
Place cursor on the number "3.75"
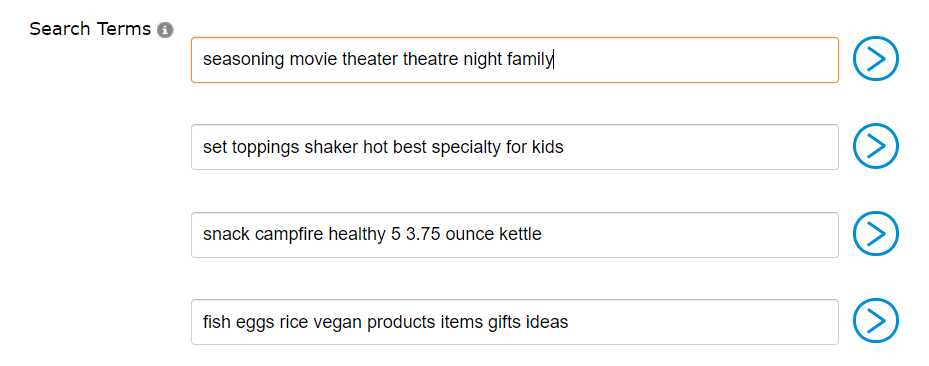423,235
